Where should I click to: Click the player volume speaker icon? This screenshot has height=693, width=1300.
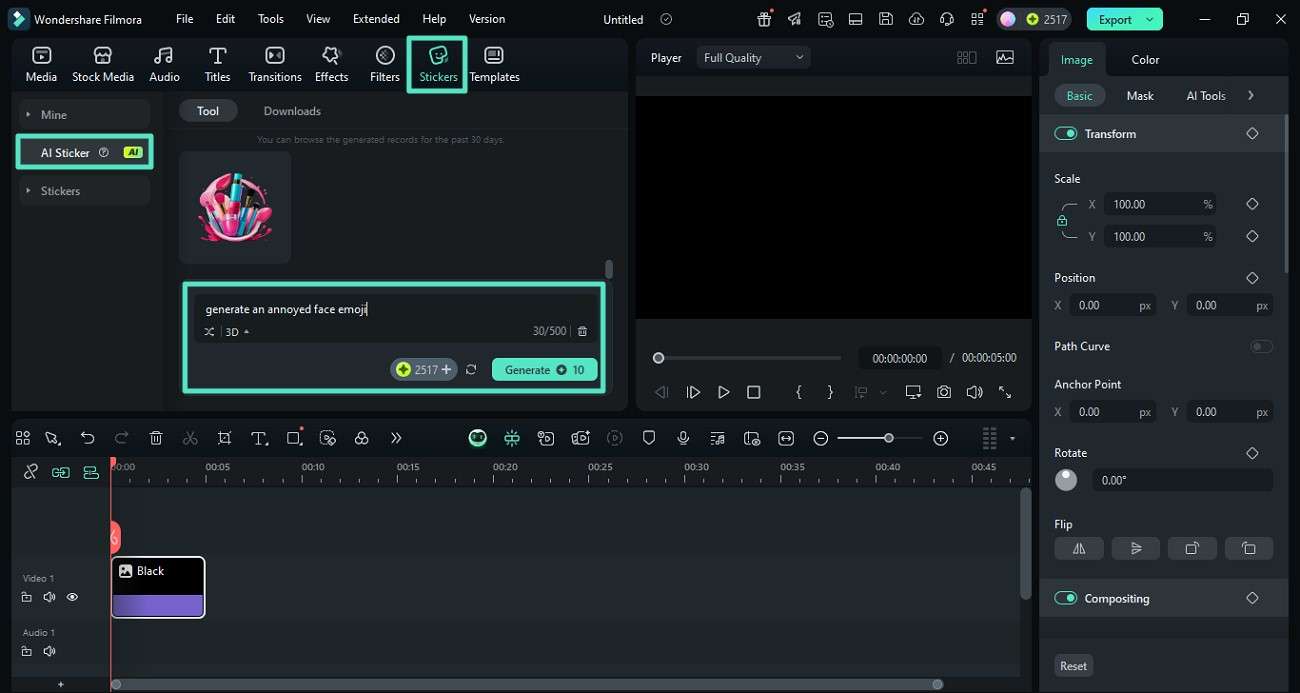click(x=974, y=393)
